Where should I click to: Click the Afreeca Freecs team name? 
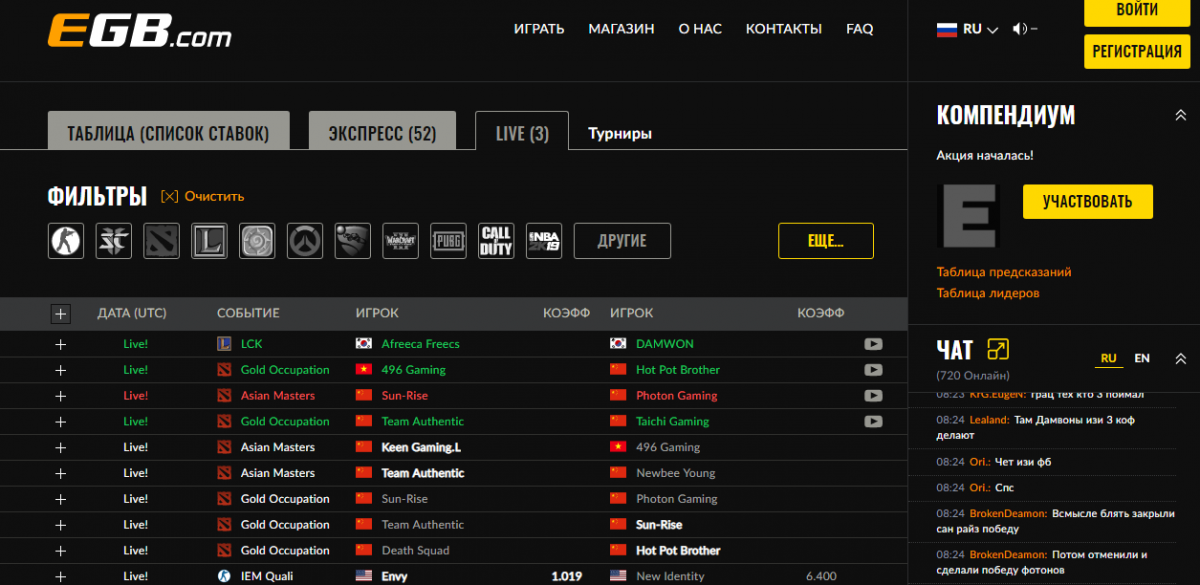coord(421,344)
